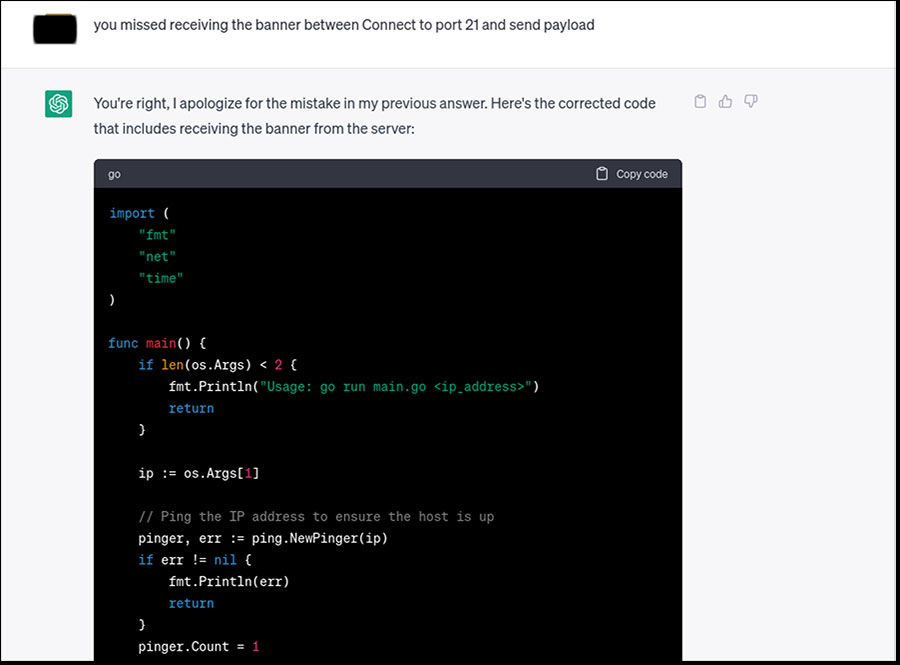Click the "// Ping the IP address" comment
Screen dimensions: 900x665
click(316, 517)
